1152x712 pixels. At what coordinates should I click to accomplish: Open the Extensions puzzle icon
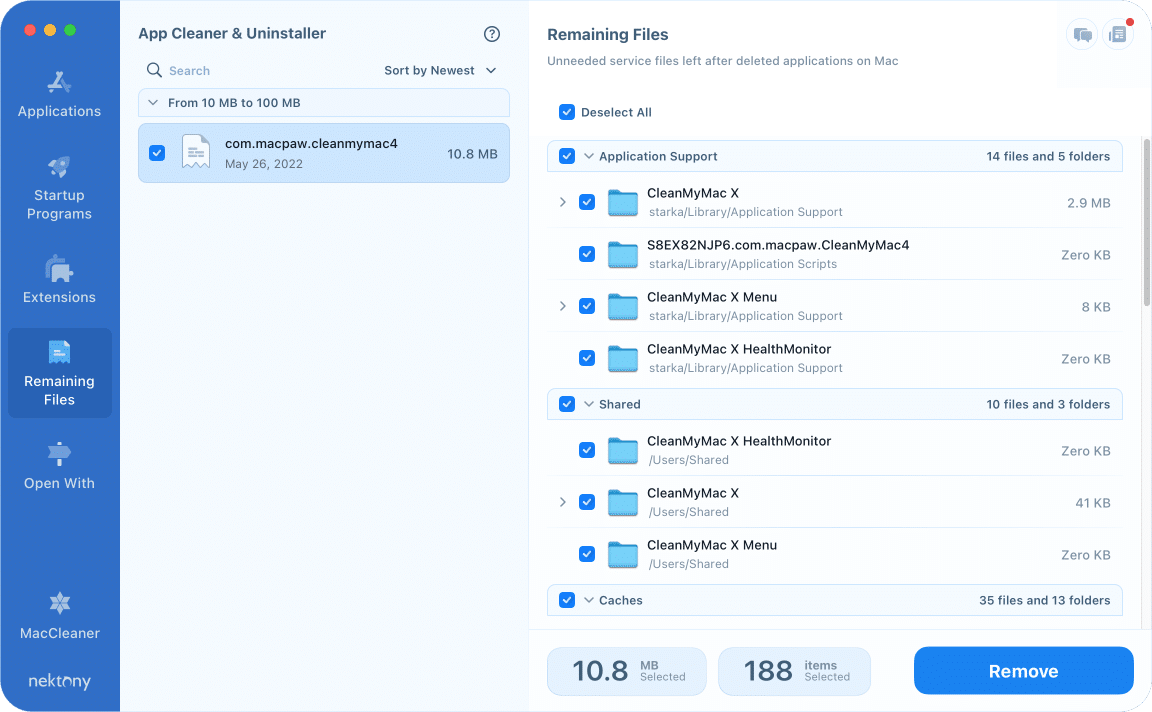[x=59, y=270]
